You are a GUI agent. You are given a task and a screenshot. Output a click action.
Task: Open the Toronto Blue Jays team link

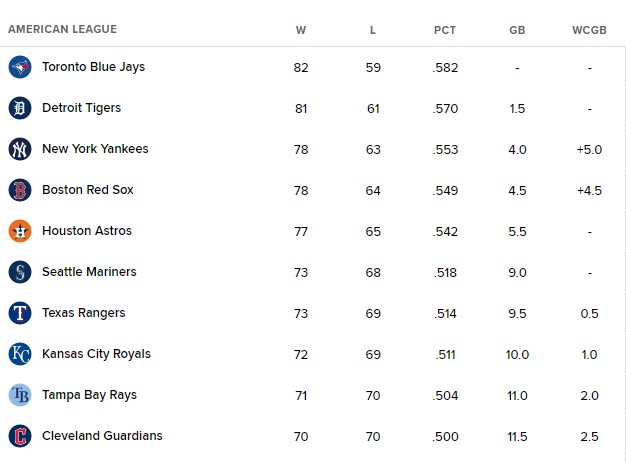click(93, 67)
